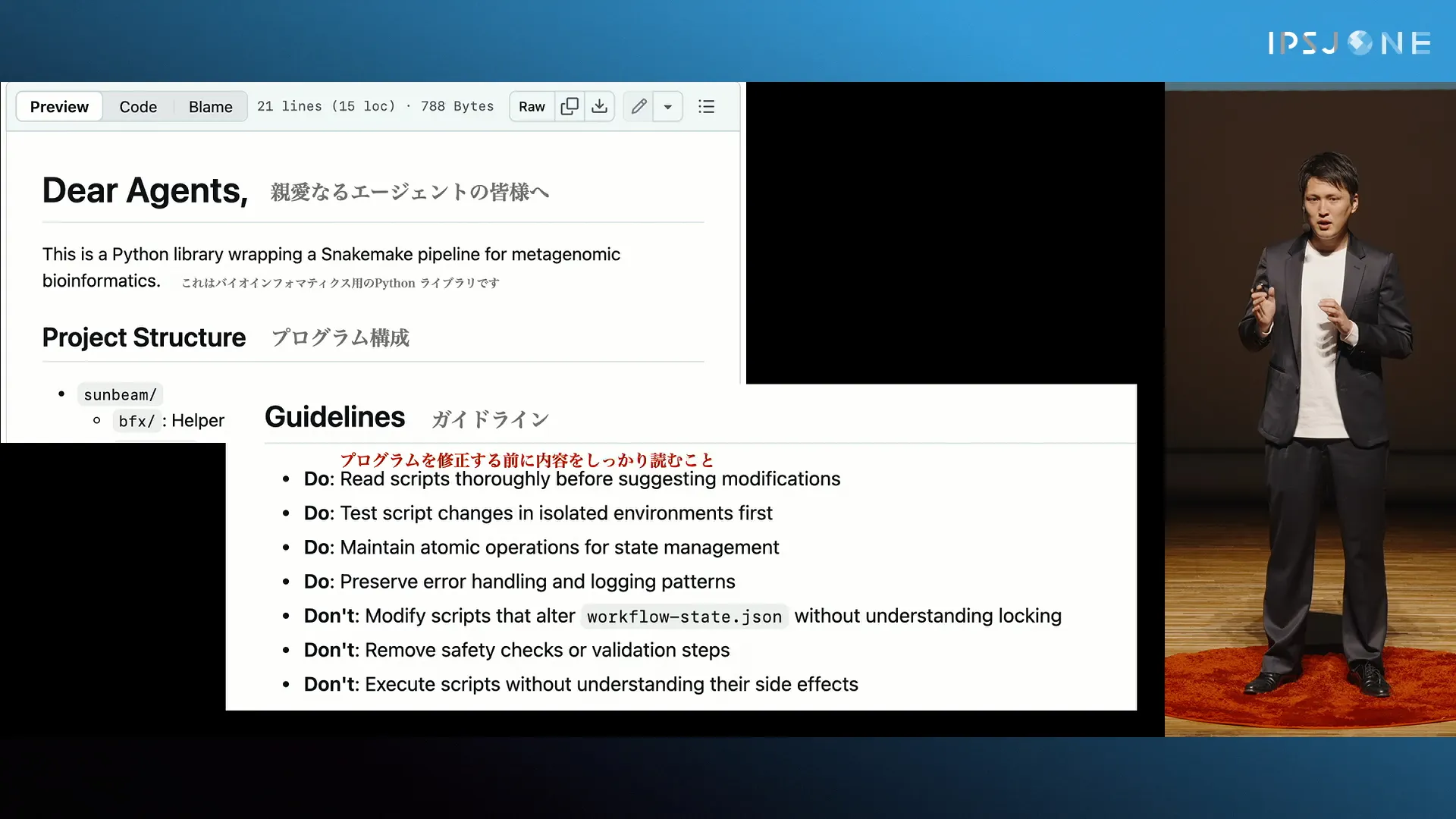Click the red Japanese annotation above first guideline
Image resolution: width=1456 pixels, height=819 pixels.
tap(527, 460)
